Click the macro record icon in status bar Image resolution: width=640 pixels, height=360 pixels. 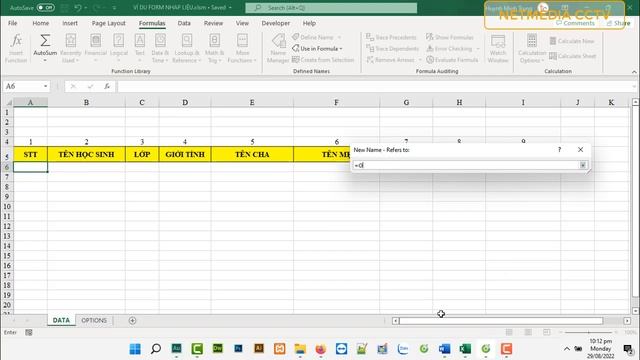[29, 332]
